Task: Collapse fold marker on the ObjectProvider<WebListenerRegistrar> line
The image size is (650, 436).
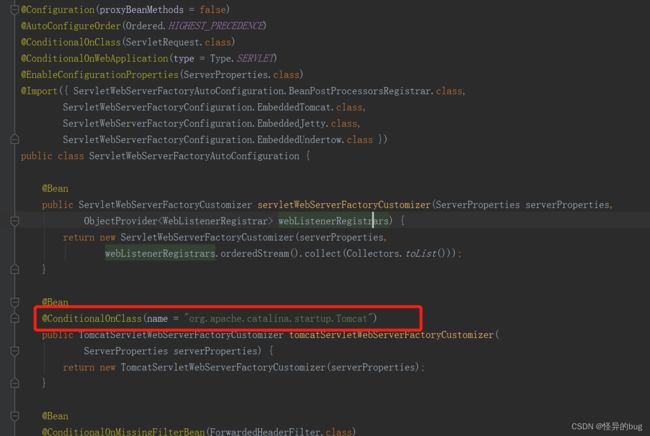Action: coord(14,221)
